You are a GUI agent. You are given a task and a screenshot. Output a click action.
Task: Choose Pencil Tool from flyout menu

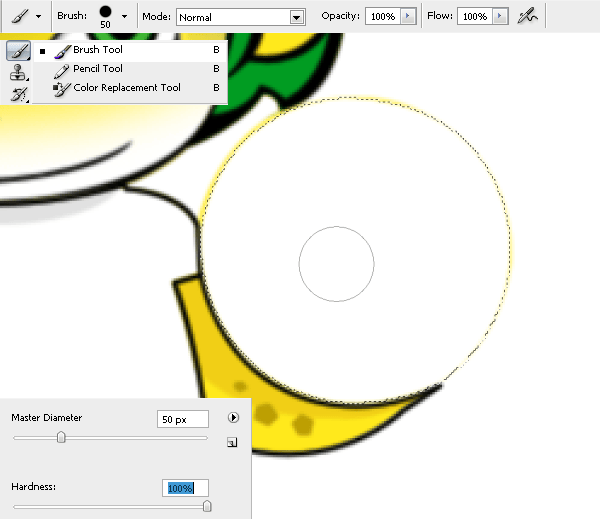click(x=98, y=69)
